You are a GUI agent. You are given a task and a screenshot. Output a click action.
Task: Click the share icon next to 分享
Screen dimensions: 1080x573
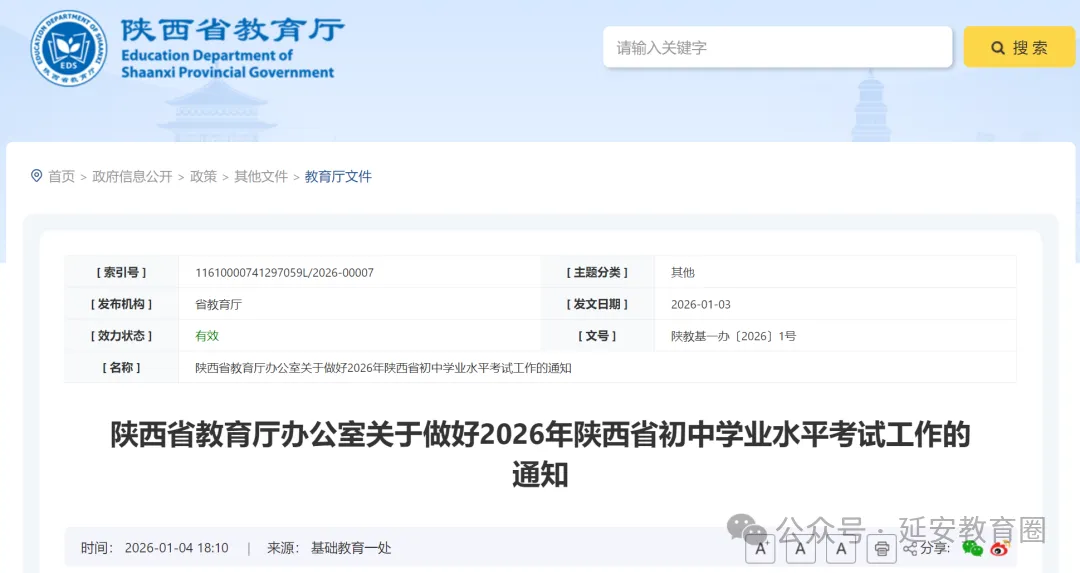(910, 549)
